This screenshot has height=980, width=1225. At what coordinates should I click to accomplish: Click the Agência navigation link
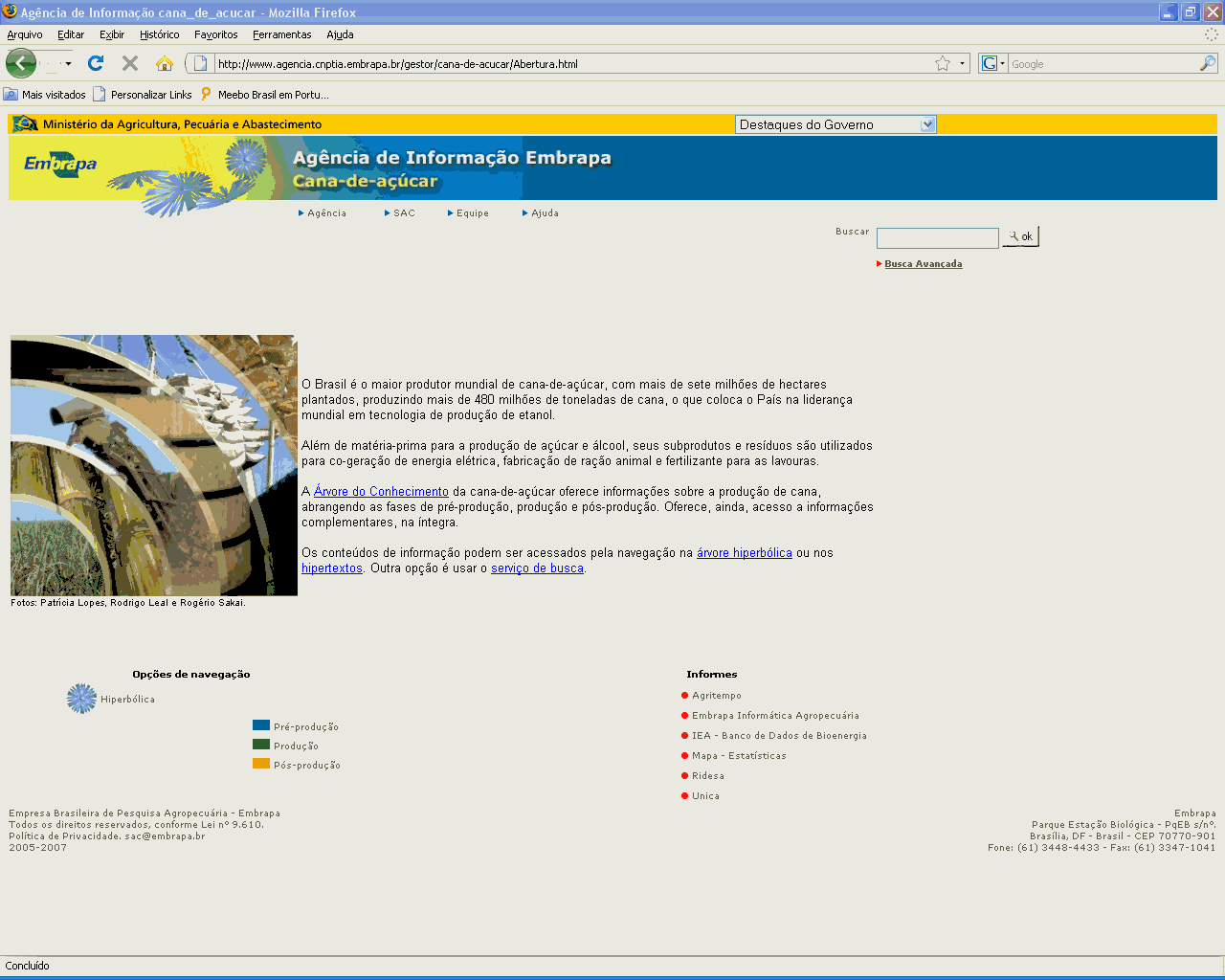click(x=327, y=213)
